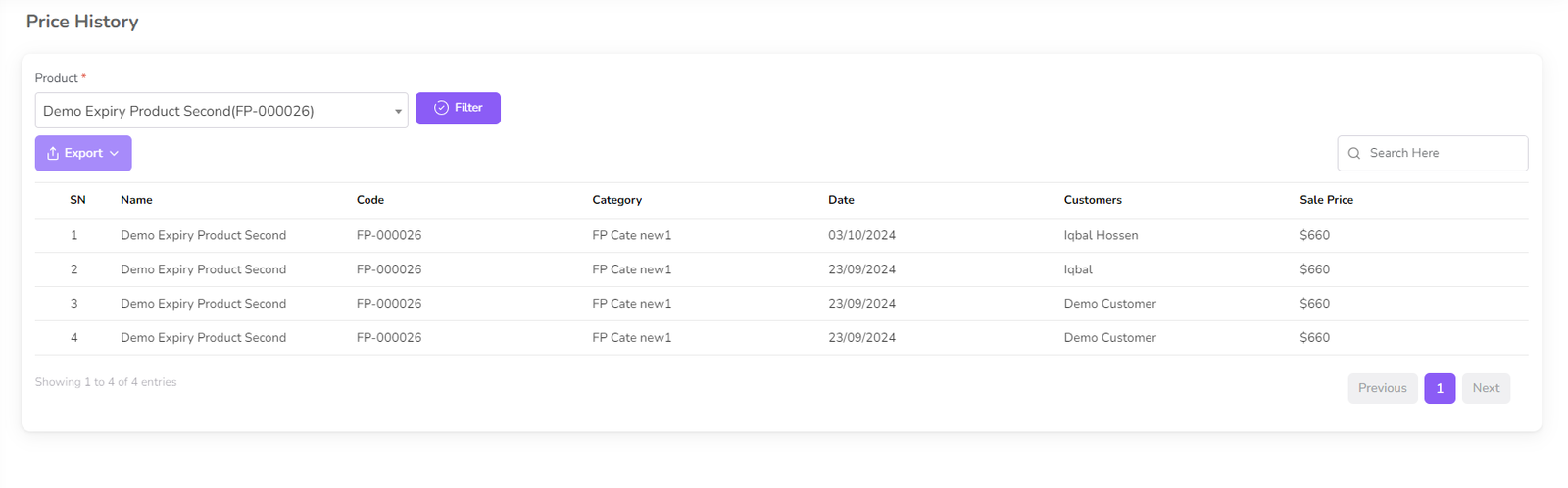The height and width of the screenshot is (488, 1568).
Task: Click the Product dropdown arrow
Action: pyautogui.click(x=398, y=112)
